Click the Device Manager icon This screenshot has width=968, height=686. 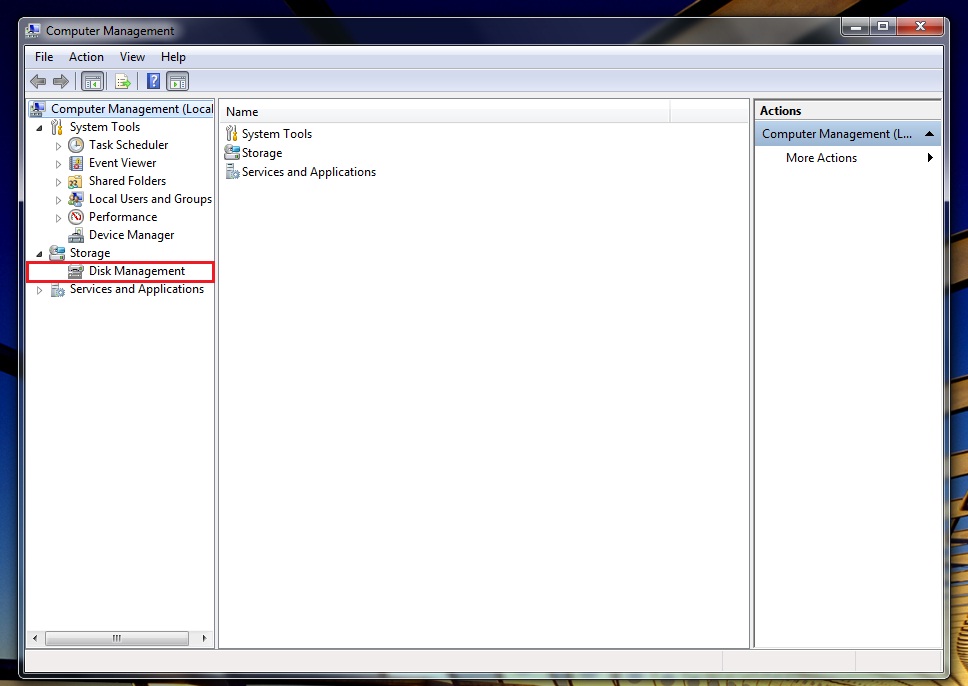pyautogui.click(x=76, y=235)
